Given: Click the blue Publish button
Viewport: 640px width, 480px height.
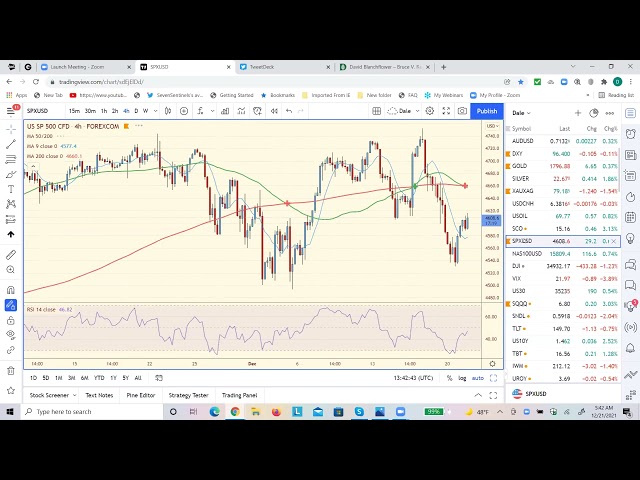Looking at the screenshot, I should [487, 111].
